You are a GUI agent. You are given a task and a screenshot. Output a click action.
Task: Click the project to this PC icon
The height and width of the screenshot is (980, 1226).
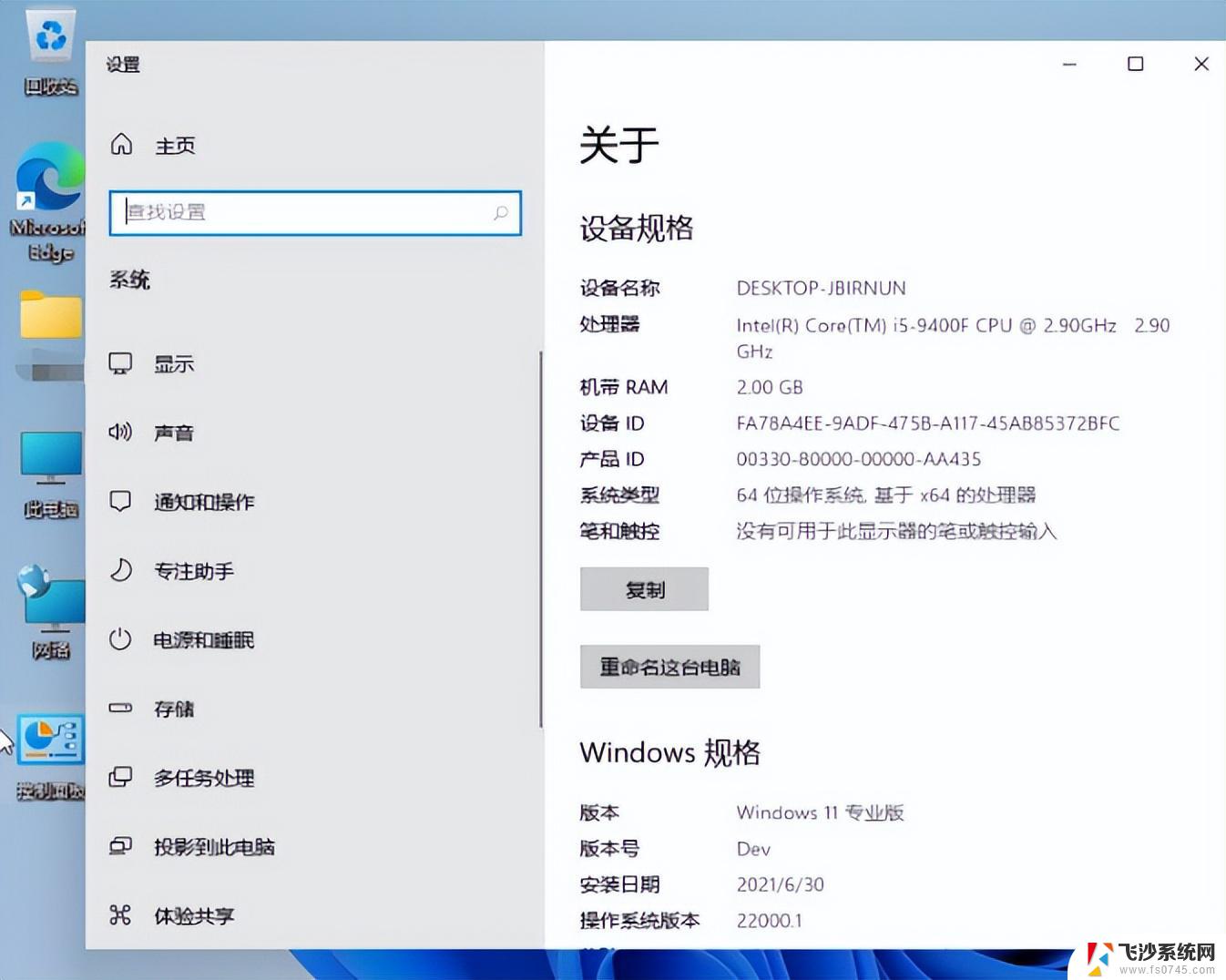click(120, 846)
